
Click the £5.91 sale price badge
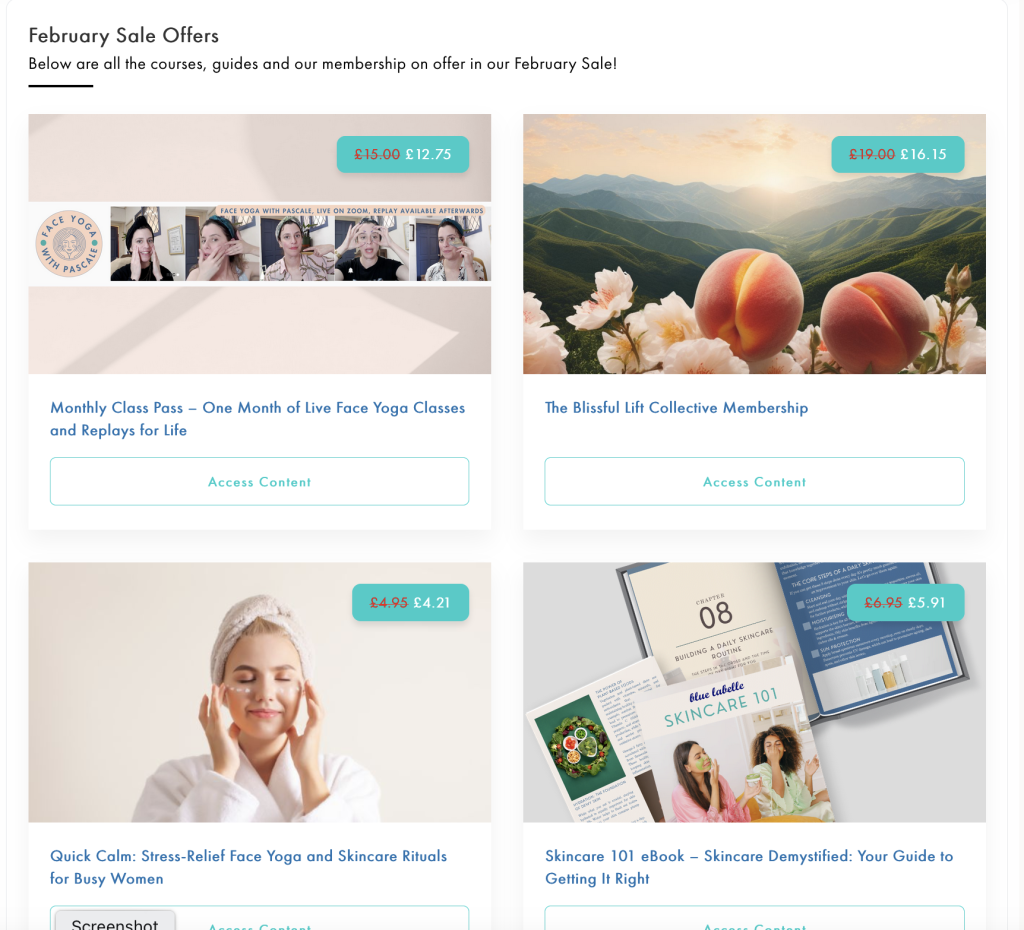[x=905, y=602]
